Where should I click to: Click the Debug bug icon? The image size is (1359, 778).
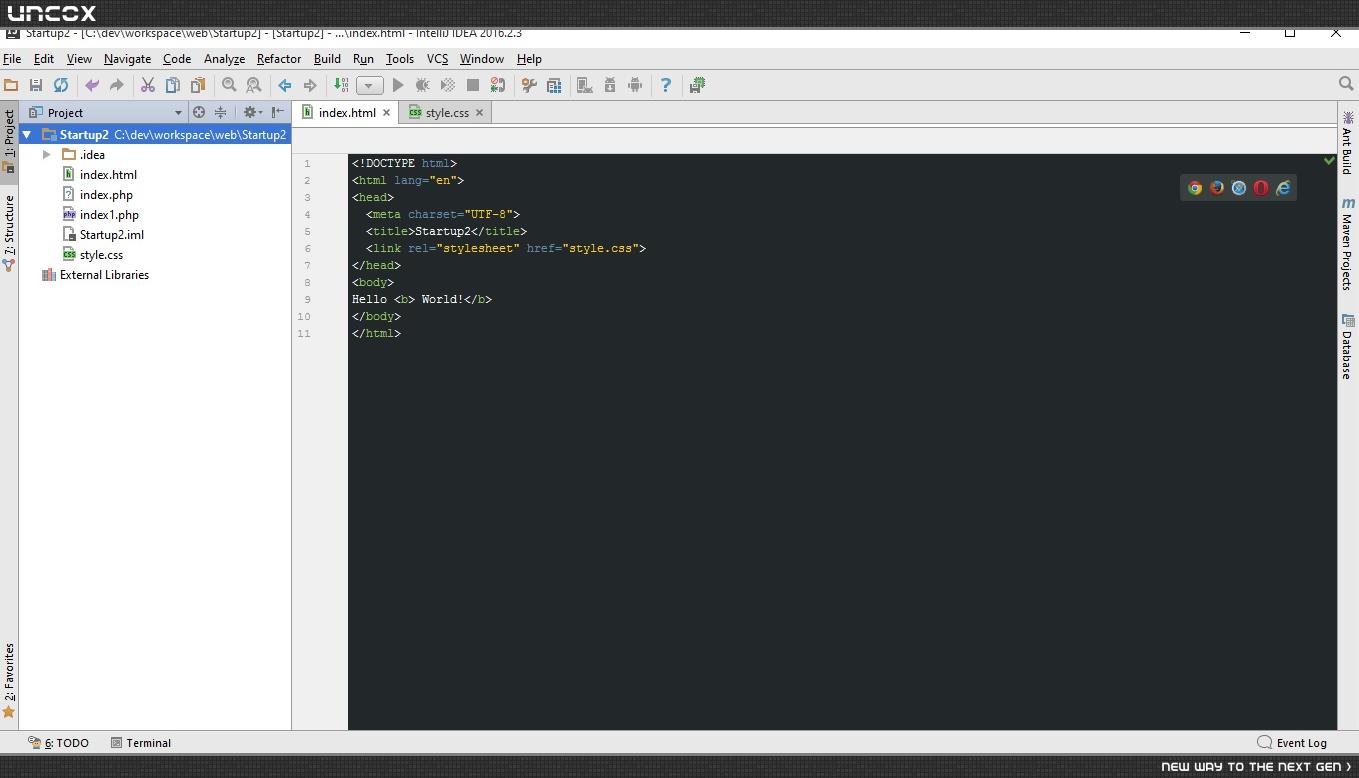coord(423,85)
